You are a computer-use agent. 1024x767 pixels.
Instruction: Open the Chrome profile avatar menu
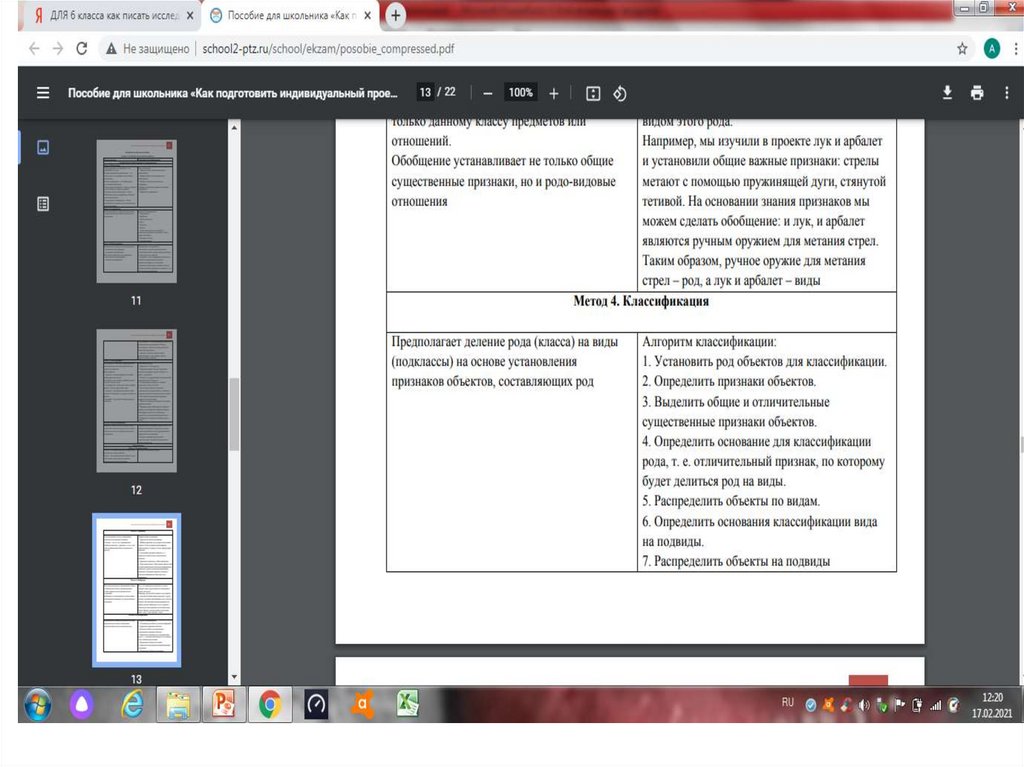[991, 48]
